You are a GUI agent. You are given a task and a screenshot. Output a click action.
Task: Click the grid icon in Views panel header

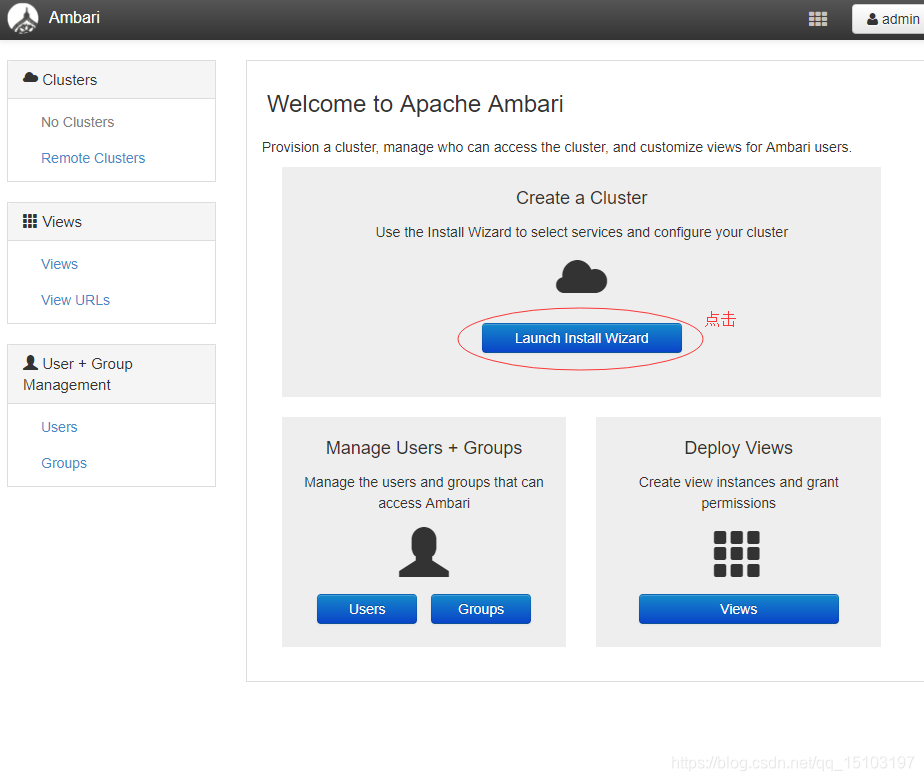30,221
